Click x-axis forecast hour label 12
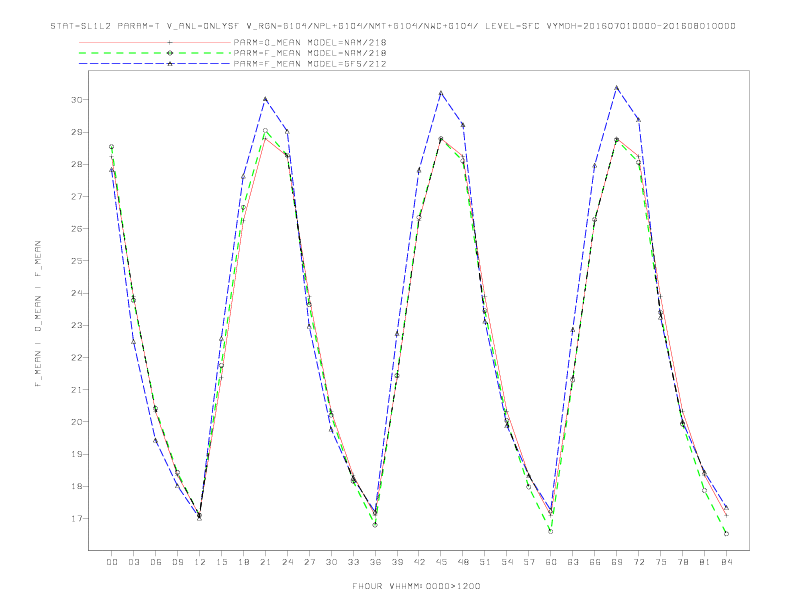 pyautogui.click(x=200, y=562)
